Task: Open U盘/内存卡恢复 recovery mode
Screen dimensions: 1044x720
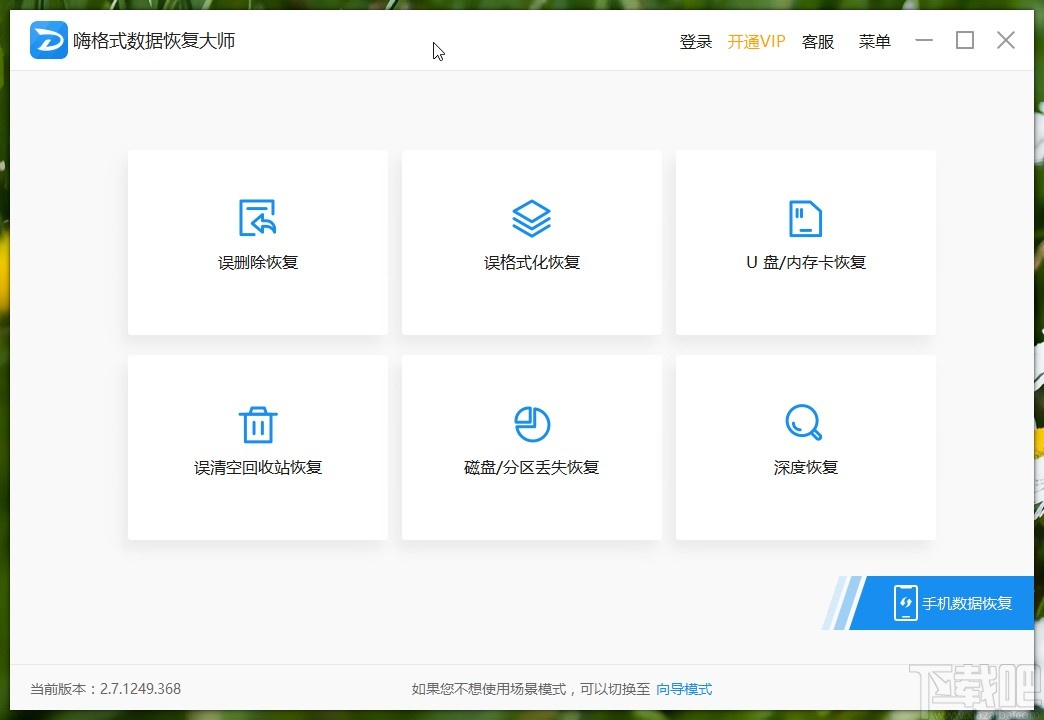Action: pos(805,242)
